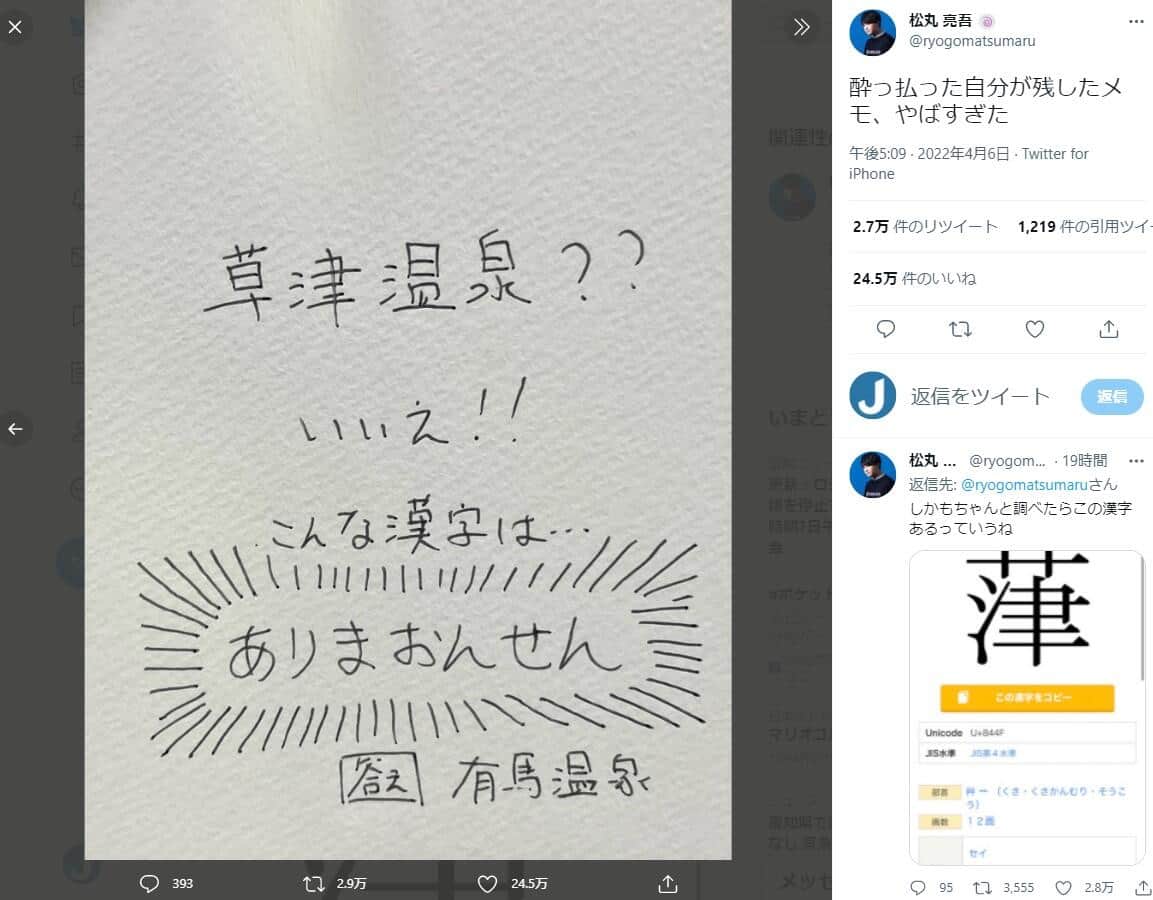Viewport: 1153px width, 900px height.
Task: View 24.5万 件のいいね list
Action: [915, 279]
